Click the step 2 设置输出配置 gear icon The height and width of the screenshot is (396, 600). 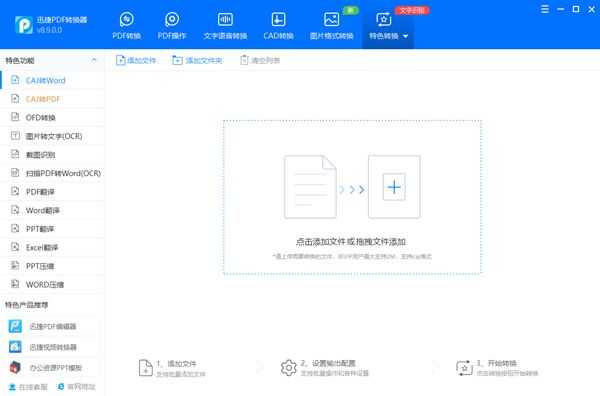point(289,368)
